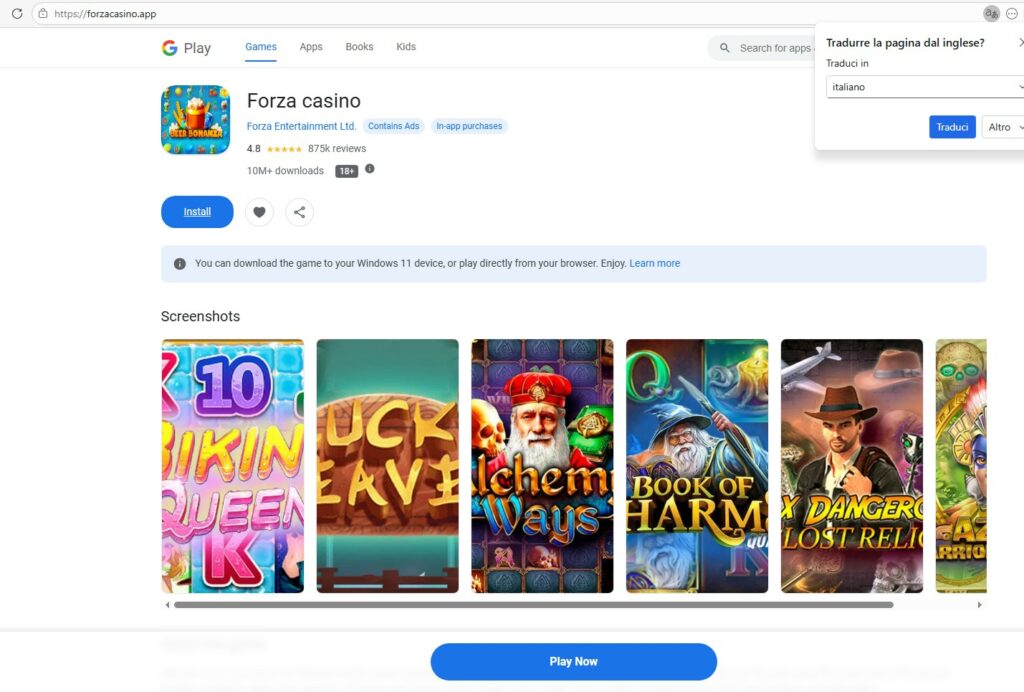
Task: Click the Play Now button
Action: tap(573, 661)
